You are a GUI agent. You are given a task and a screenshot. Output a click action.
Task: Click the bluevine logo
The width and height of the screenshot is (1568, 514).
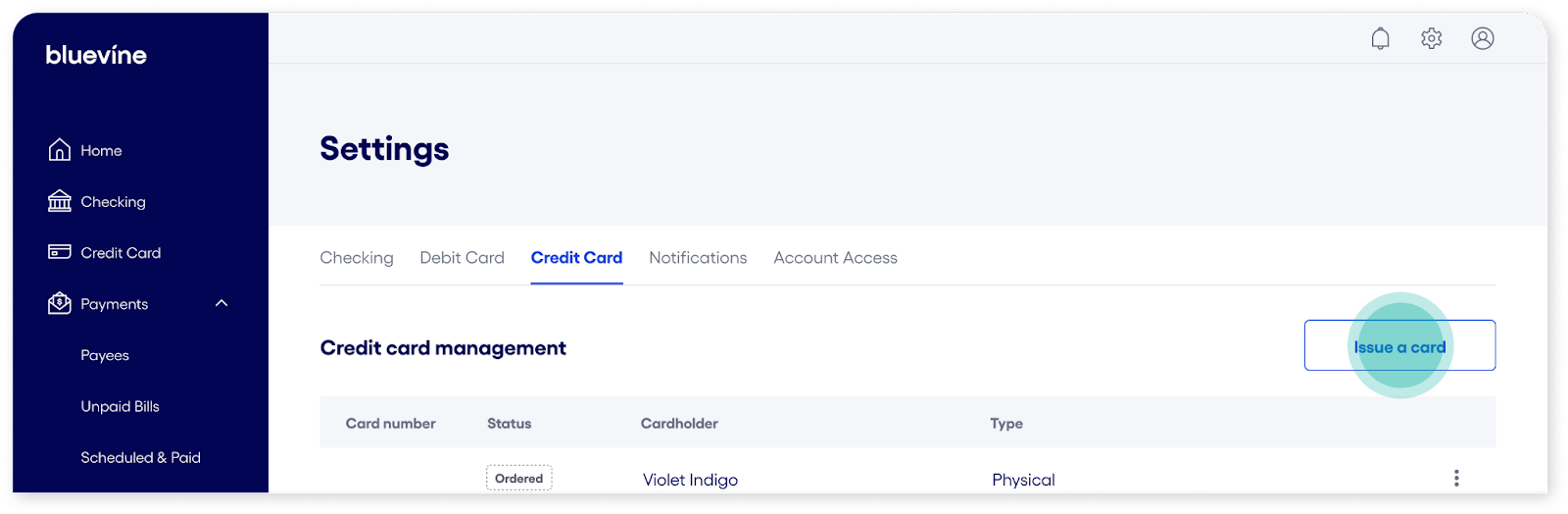[96, 55]
